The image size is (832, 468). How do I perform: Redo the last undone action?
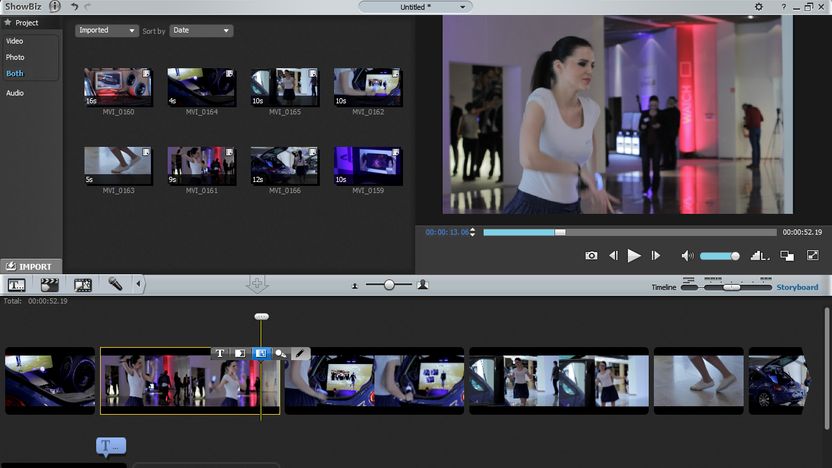88,6
